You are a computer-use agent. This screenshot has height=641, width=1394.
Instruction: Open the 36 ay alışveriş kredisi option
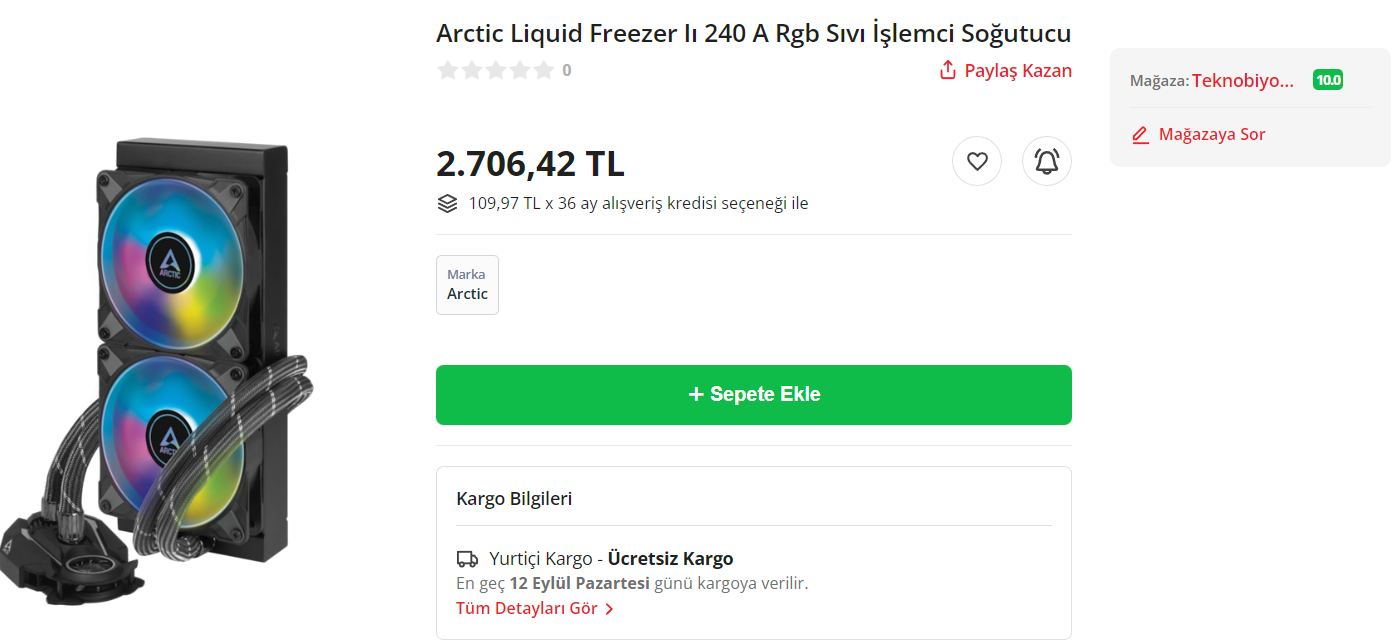638,204
